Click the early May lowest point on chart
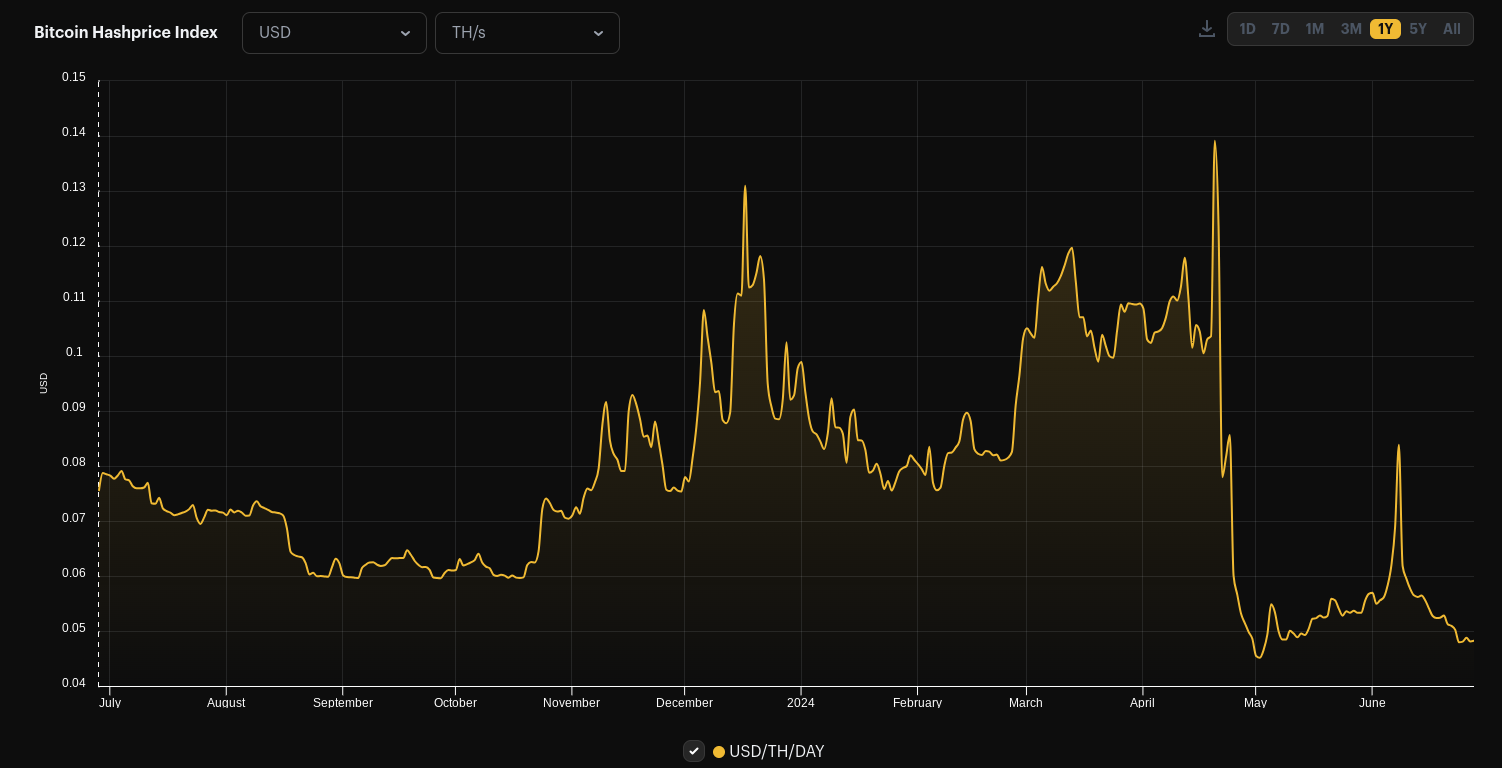 pos(1258,657)
